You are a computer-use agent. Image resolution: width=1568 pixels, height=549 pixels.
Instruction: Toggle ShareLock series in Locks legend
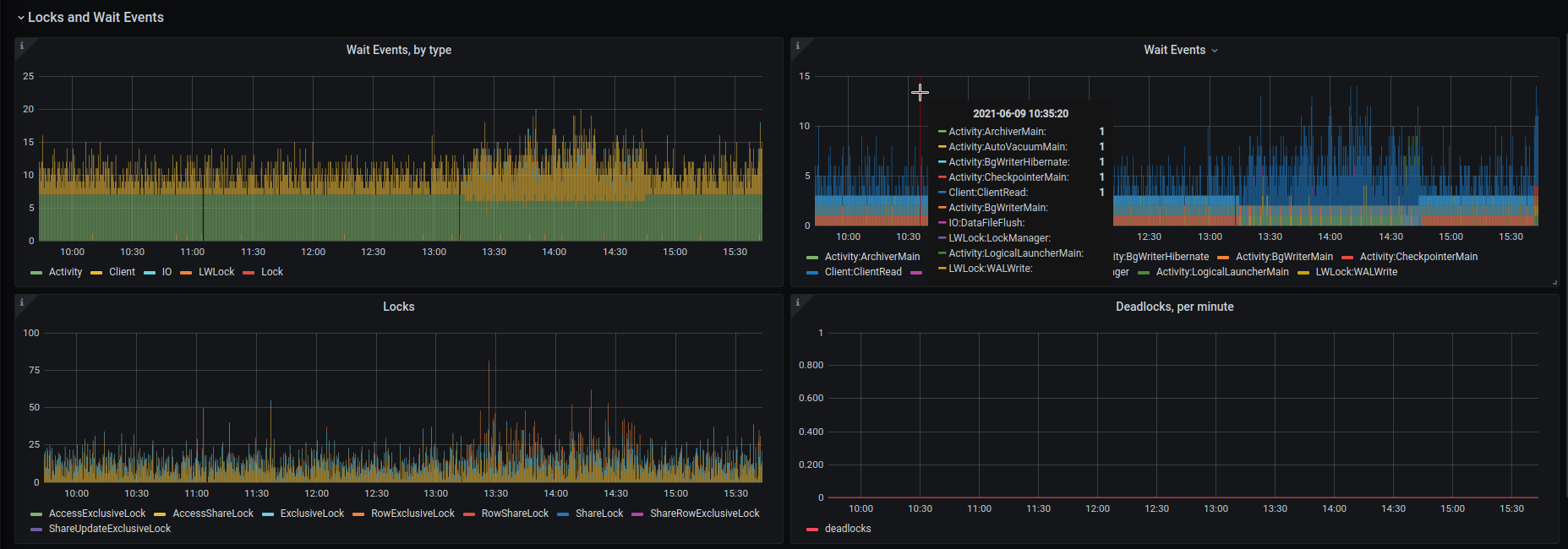click(599, 514)
